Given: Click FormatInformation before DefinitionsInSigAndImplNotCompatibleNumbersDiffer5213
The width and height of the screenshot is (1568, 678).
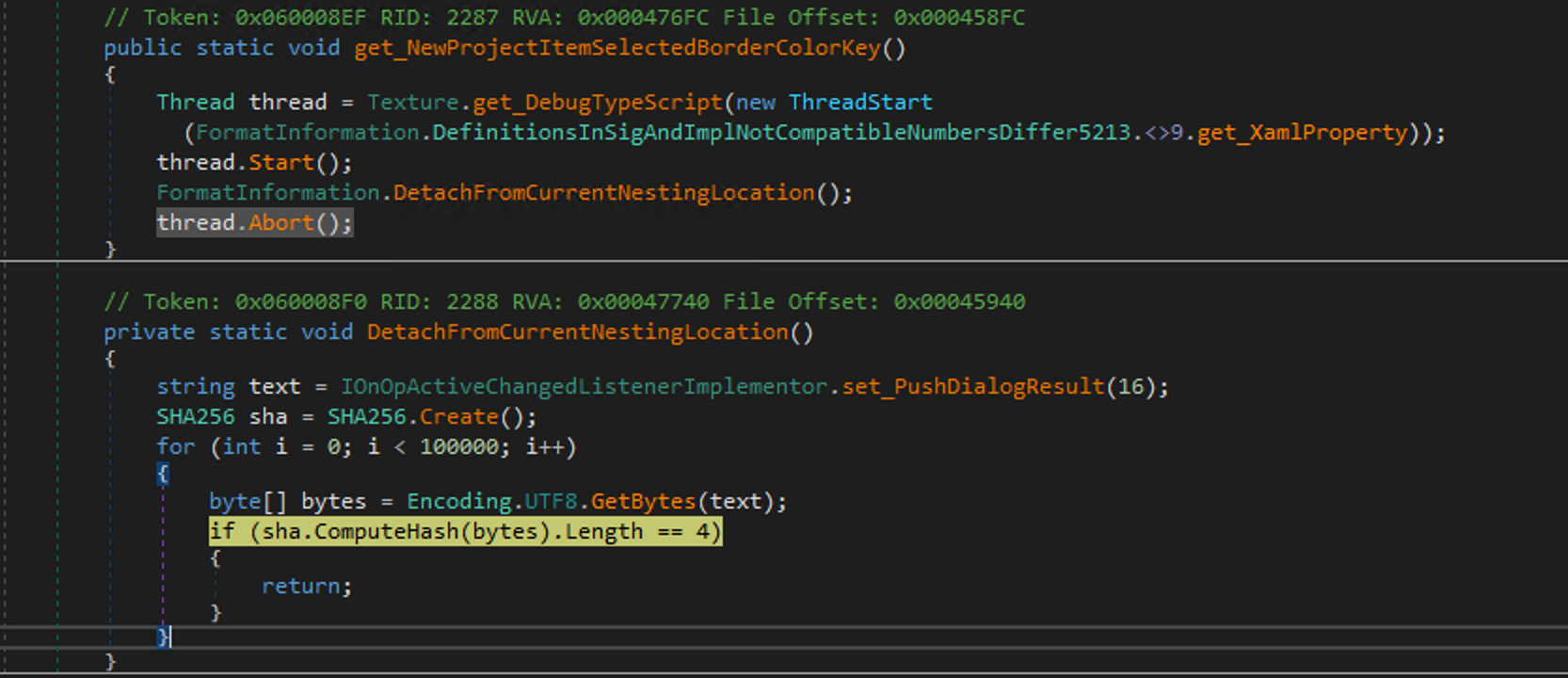Looking at the screenshot, I should coord(308,132).
